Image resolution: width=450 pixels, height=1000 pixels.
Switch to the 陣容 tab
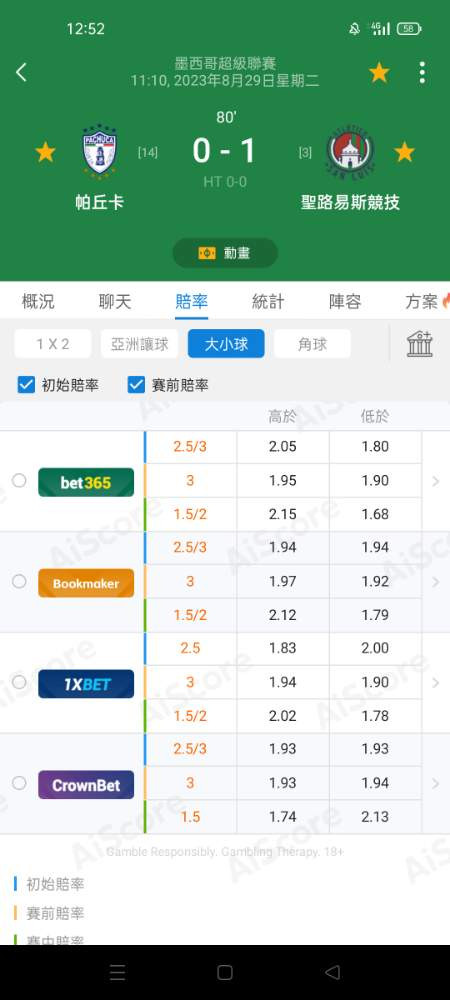coord(345,302)
